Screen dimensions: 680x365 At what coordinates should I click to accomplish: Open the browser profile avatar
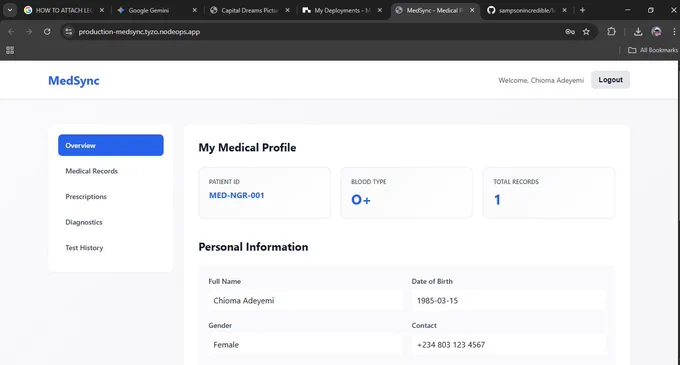pos(656,32)
